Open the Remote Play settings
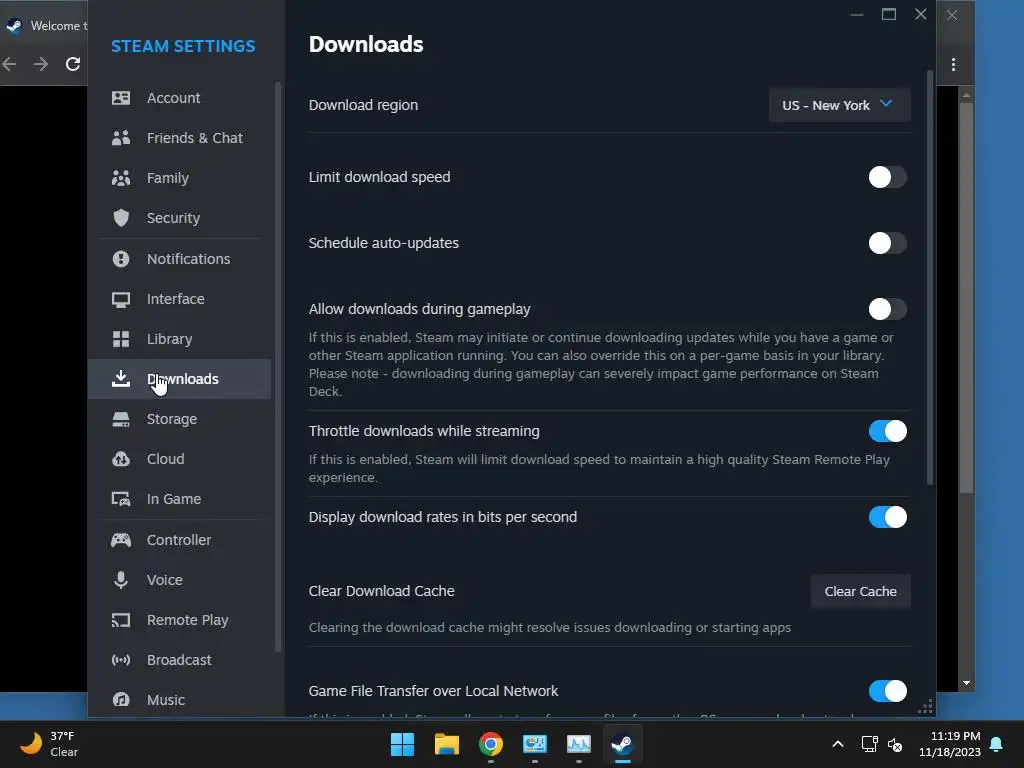 [x=187, y=620]
